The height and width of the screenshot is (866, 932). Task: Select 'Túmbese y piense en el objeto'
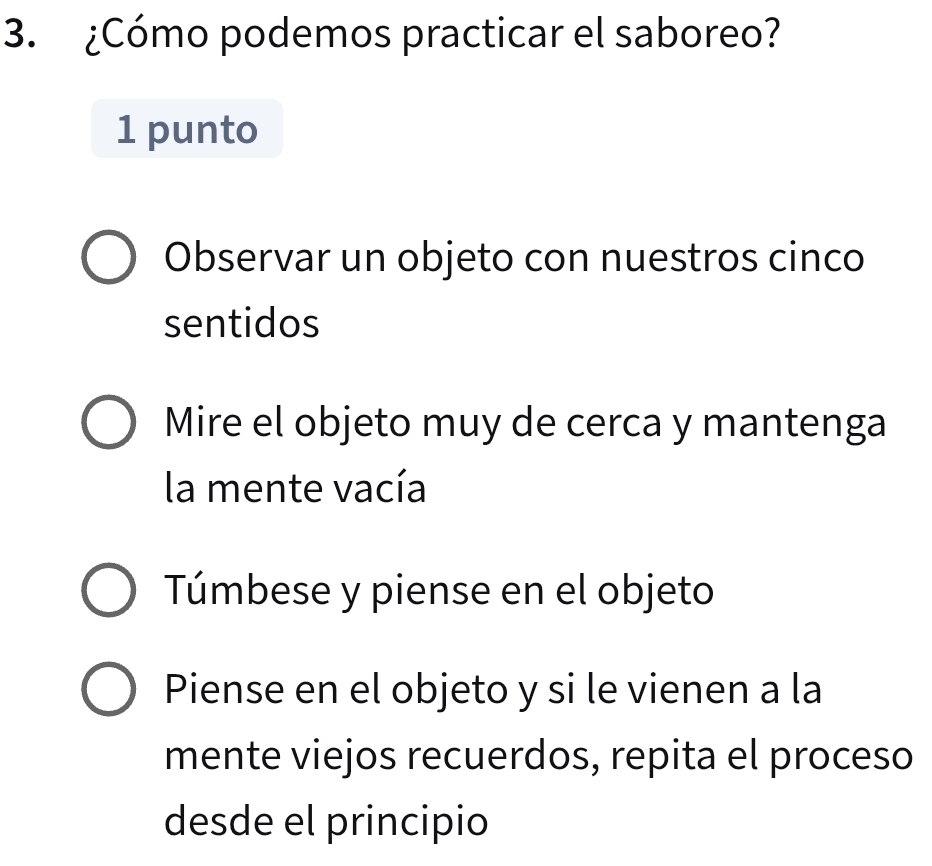coord(108,590)
